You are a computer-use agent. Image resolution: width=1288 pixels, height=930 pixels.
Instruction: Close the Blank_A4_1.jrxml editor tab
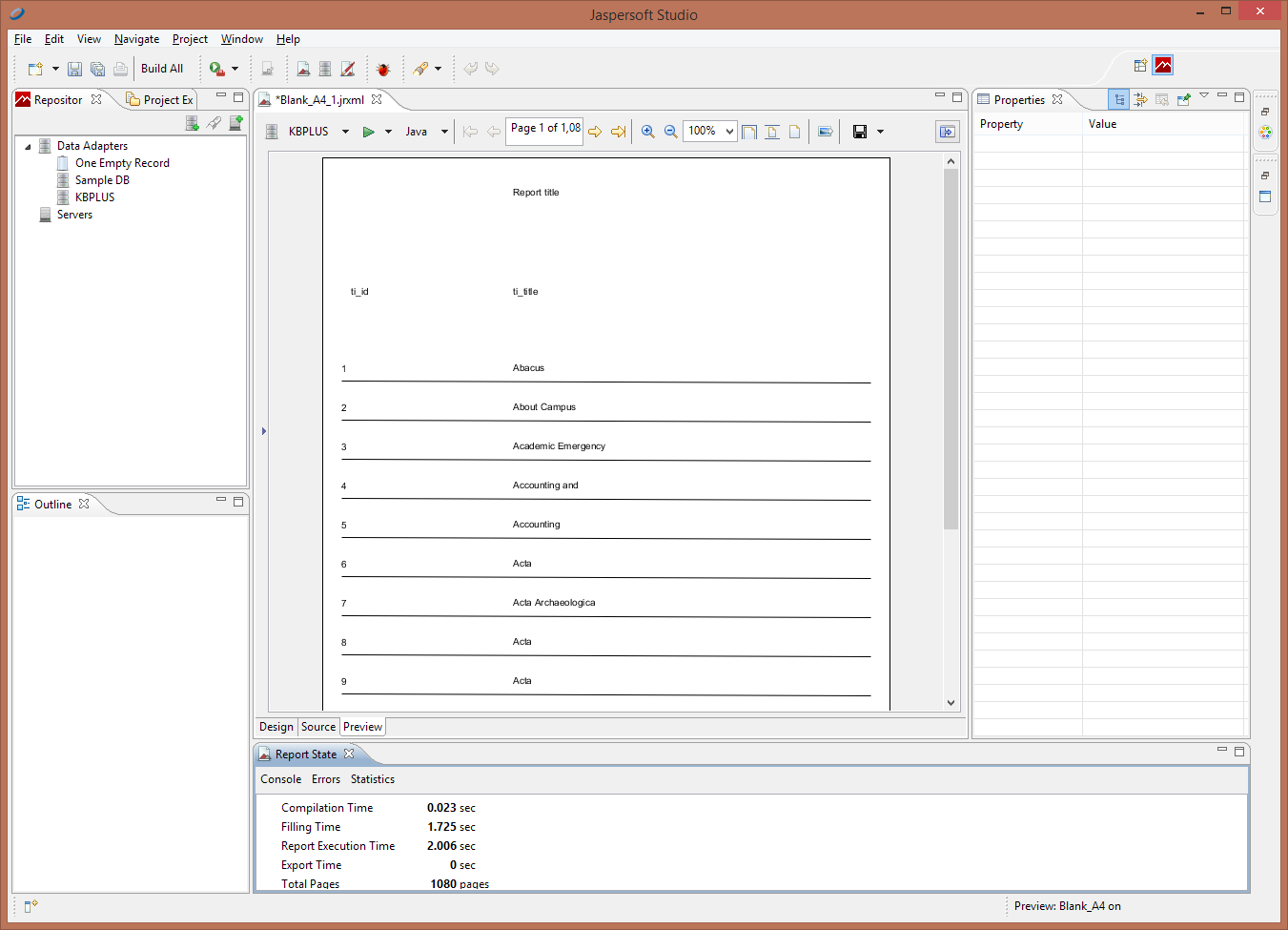(x=377, y=99)
